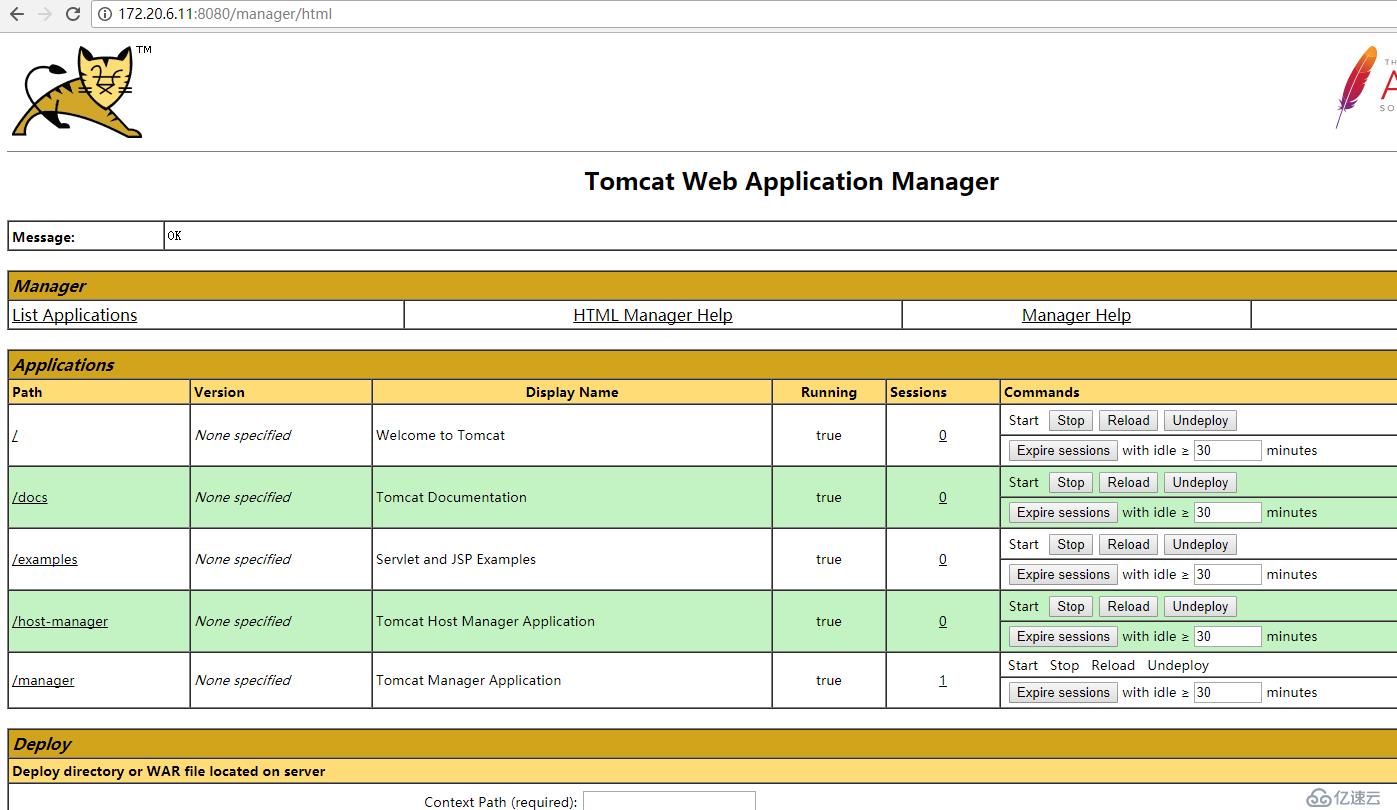
Task: Click the "Display Name" column header
Action: (572, 392)
